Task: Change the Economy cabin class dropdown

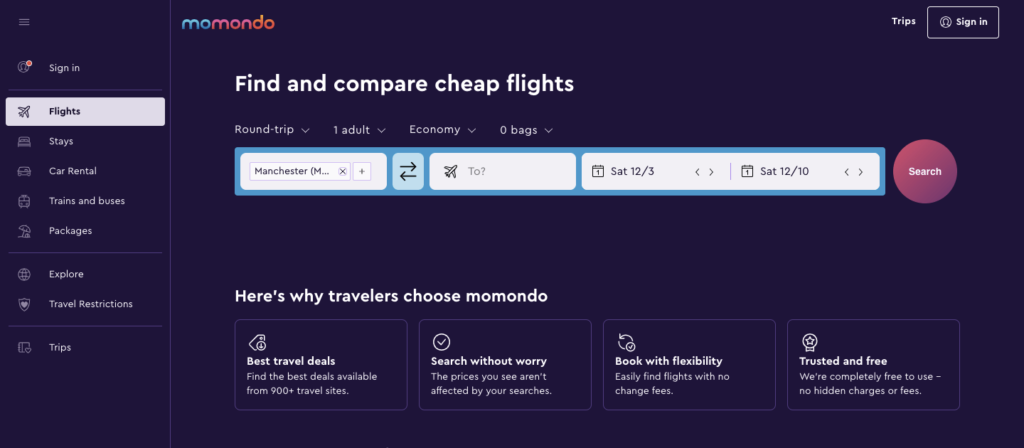Action: point(442,130)
